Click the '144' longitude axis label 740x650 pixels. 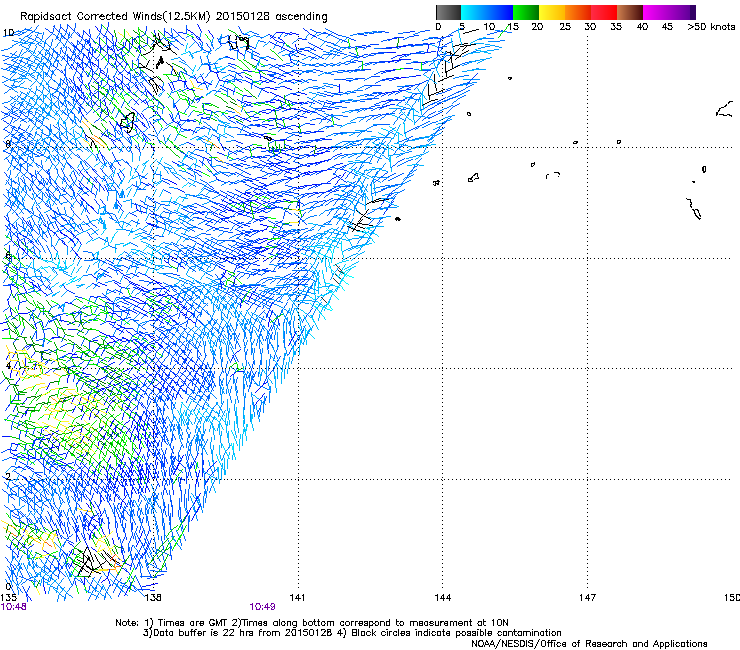442,598
